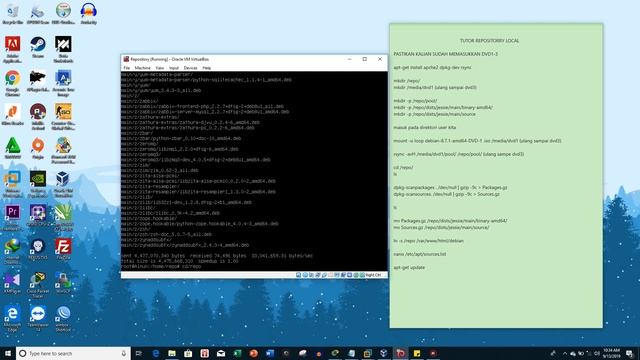This screenshot has height=360, width=640.
Task: Click the Task View taskbar button
Action: point(139,353)
